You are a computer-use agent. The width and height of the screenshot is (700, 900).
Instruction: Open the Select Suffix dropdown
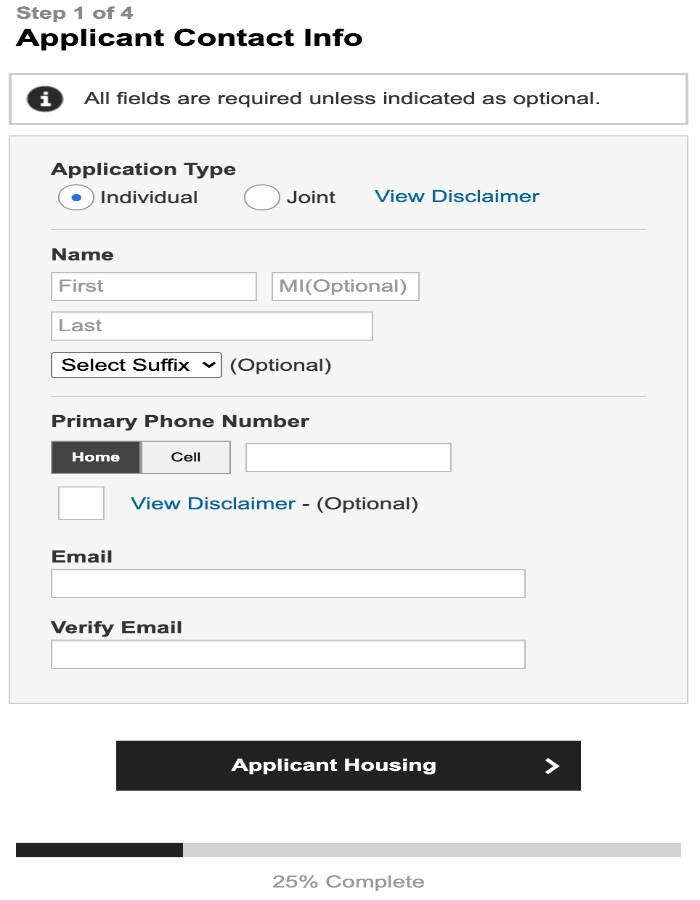[137, 365]
